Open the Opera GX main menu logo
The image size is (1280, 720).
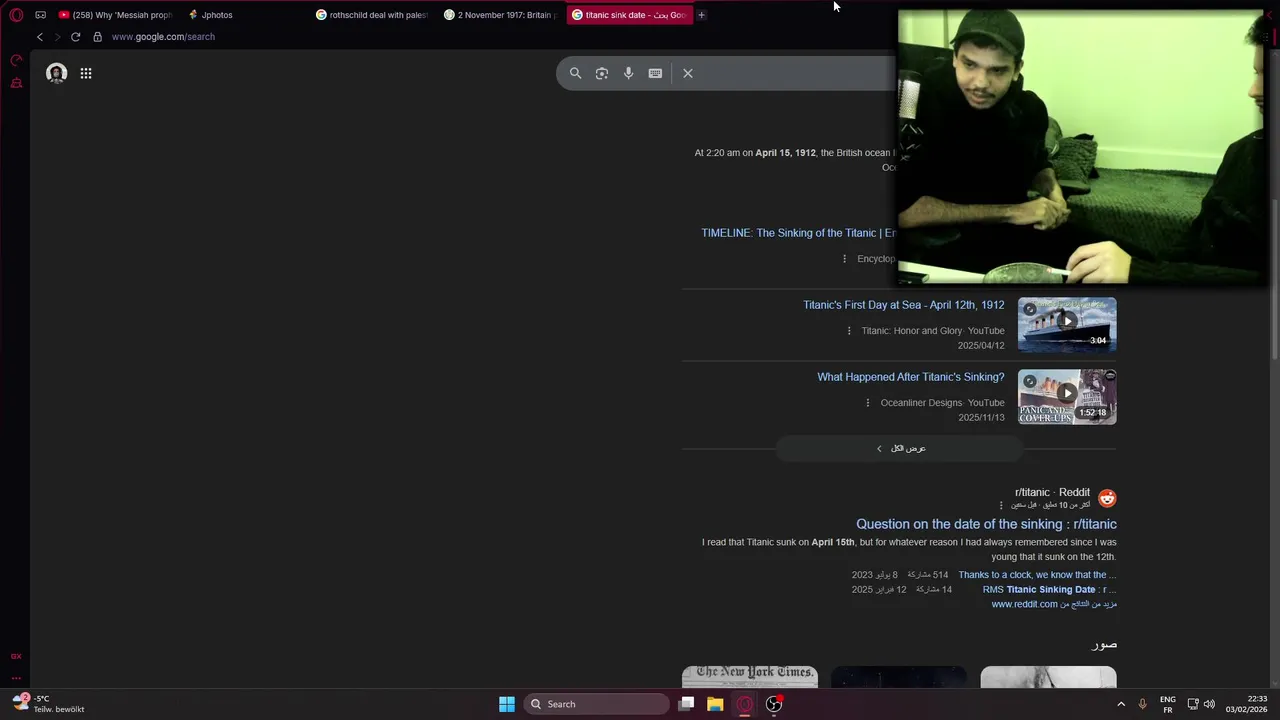click(16, 15)
